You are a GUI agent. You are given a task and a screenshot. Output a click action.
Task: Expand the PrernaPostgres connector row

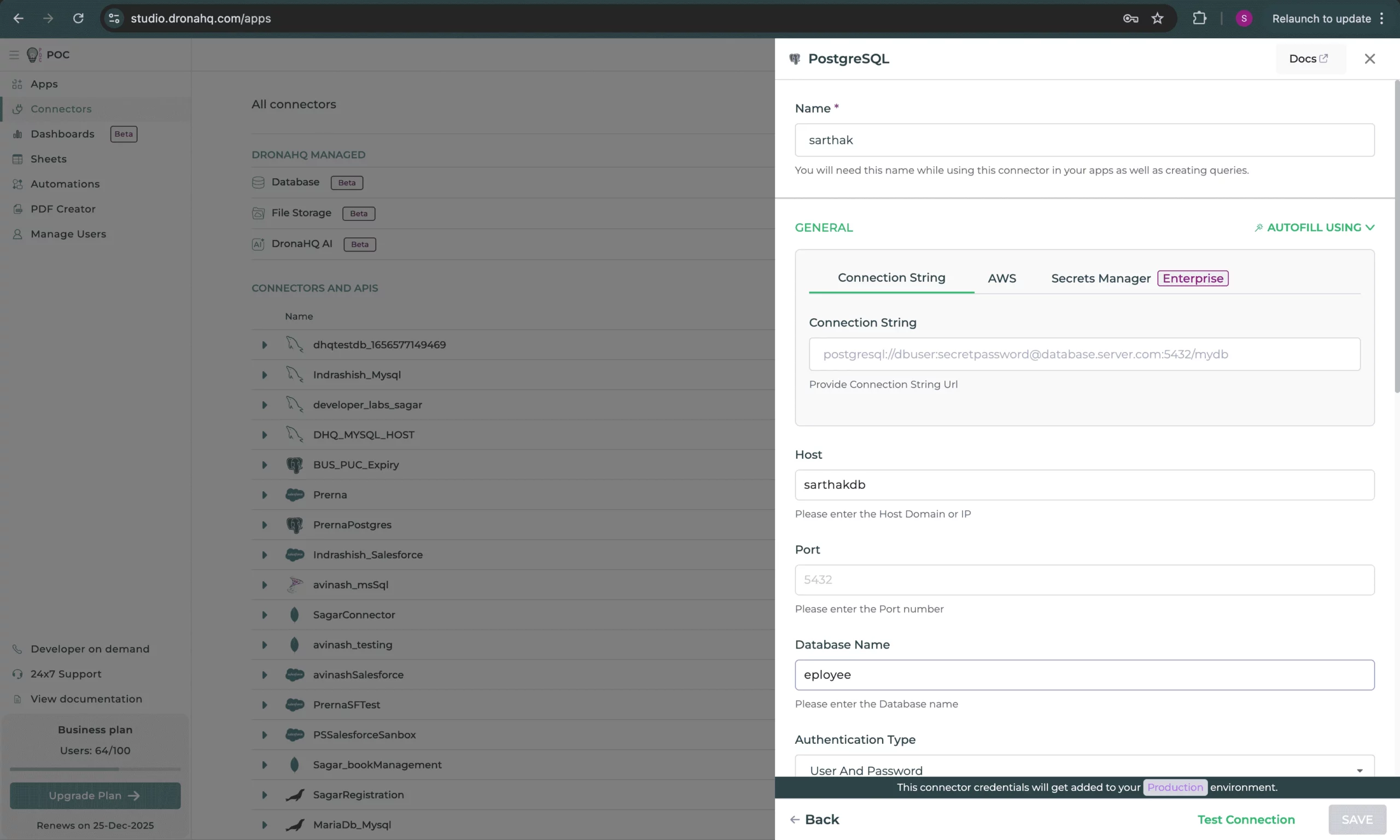point(264,524)
